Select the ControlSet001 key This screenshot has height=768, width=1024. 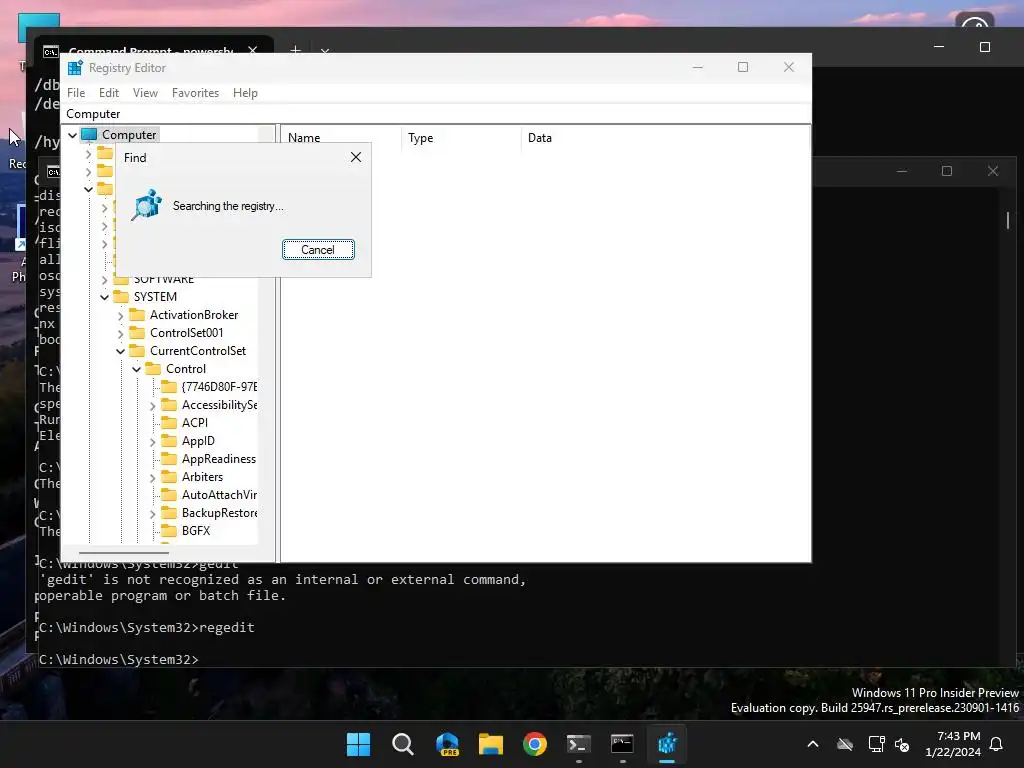click(186, 332)
